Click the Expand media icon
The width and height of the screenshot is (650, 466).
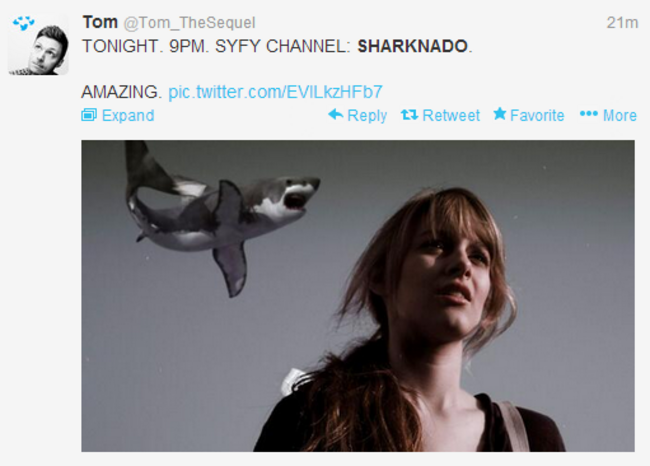point(89,115)
